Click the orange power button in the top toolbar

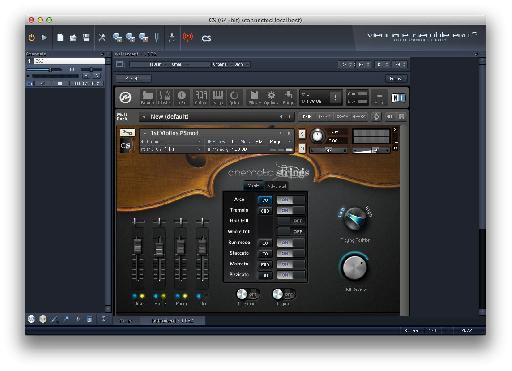32,38
